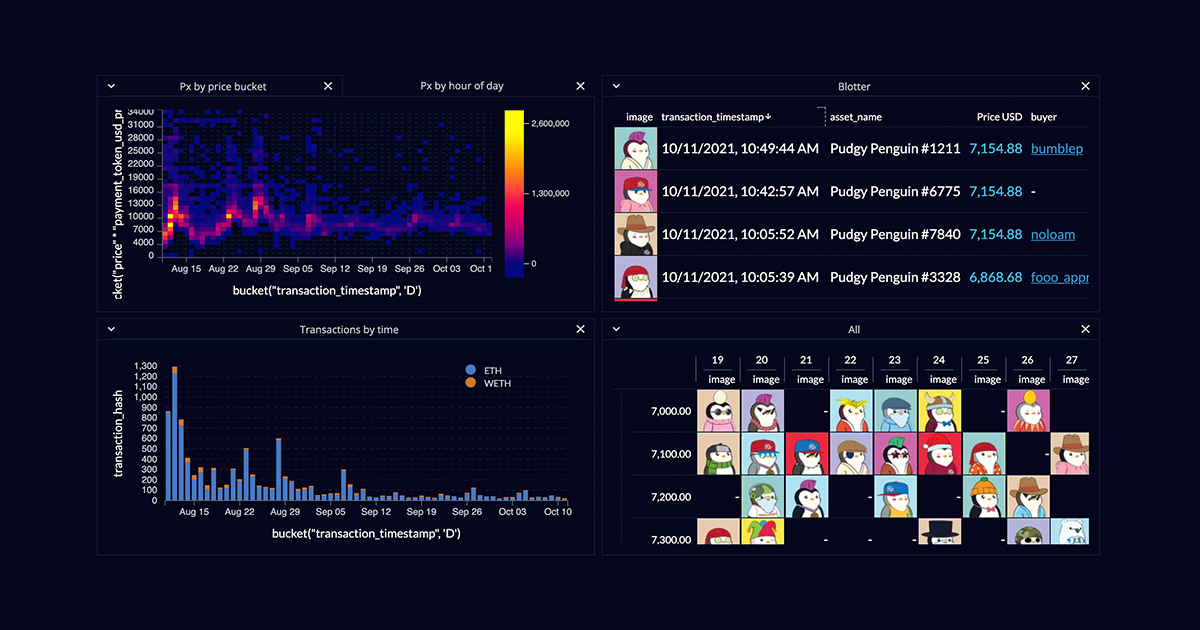
Task: Open column 24 Santa-hat penguin in 7,100.00 row
Action: point(939,454)
